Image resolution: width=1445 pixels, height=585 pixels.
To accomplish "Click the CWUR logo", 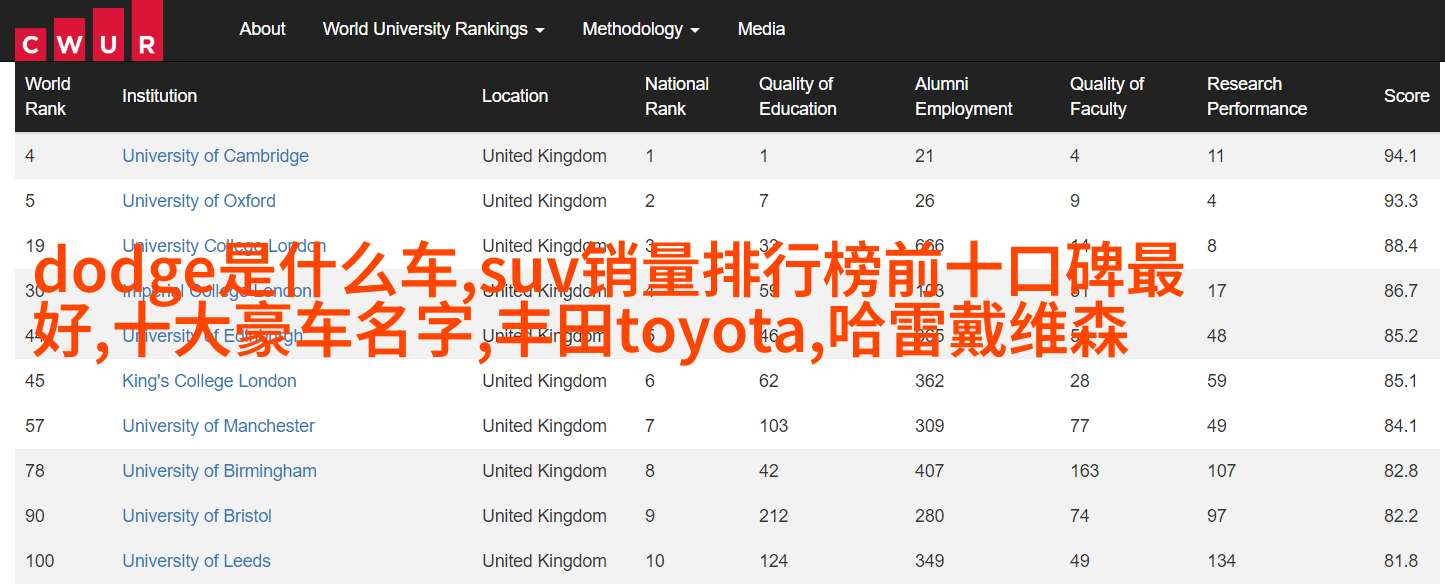I will pyautogui.click(x=89, y=30).
